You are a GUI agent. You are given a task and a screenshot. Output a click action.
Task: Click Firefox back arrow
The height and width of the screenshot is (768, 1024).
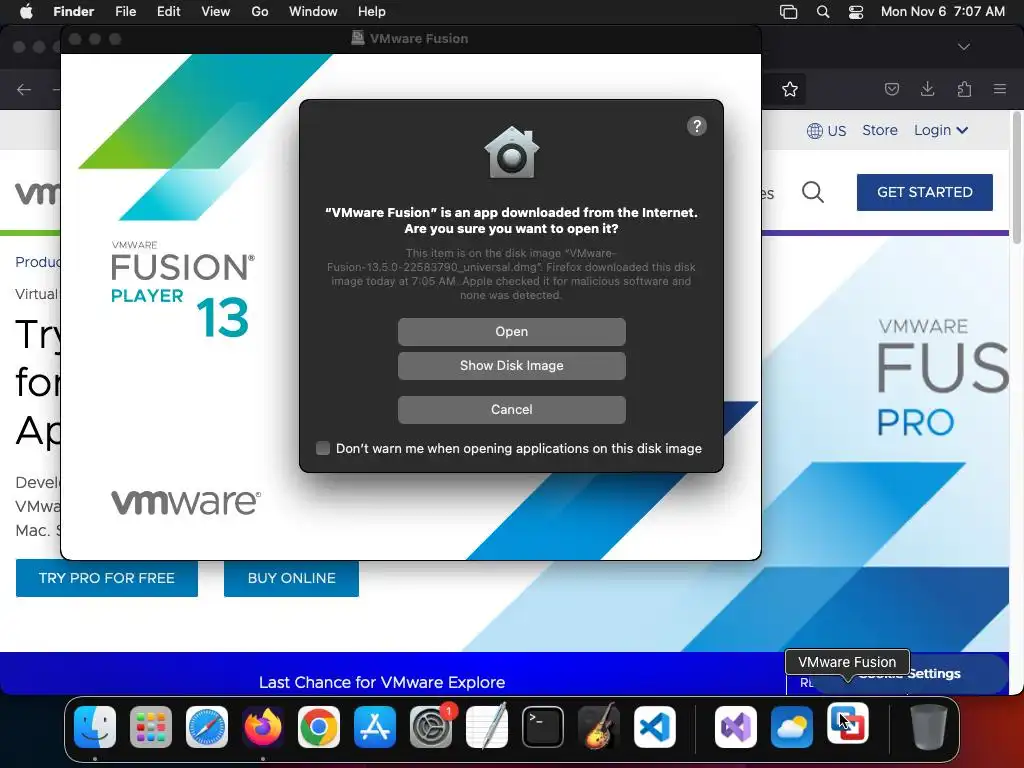24,89
